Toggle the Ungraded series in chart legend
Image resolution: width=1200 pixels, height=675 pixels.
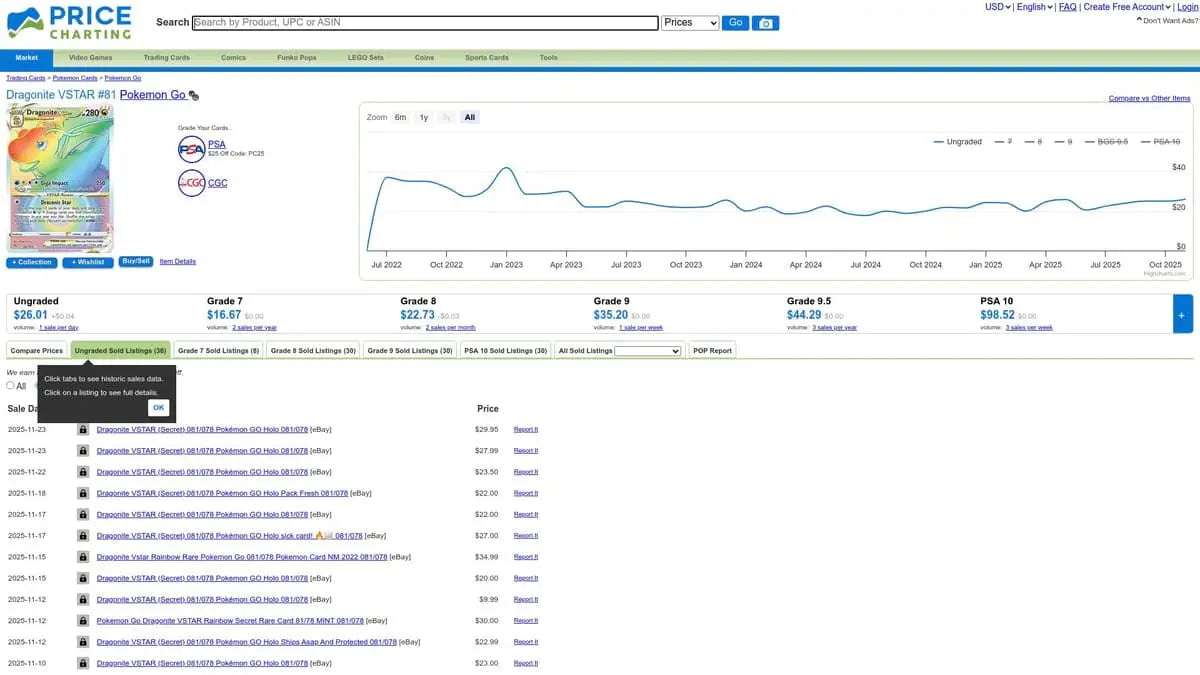[957, 142]
